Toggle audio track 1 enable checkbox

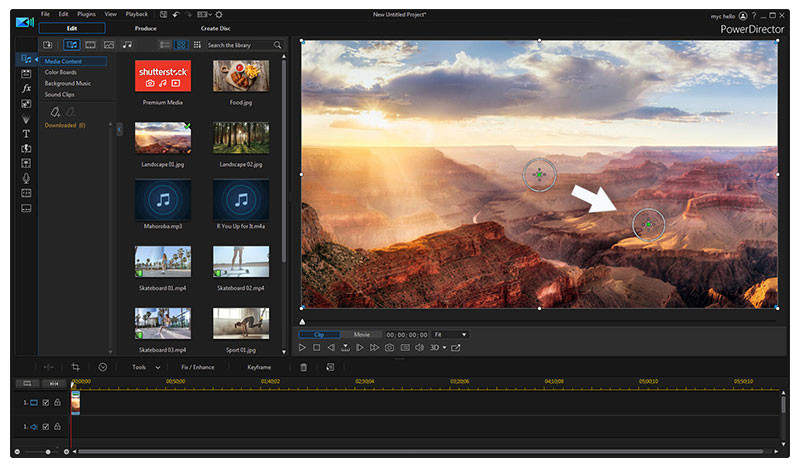pos(45,428)
